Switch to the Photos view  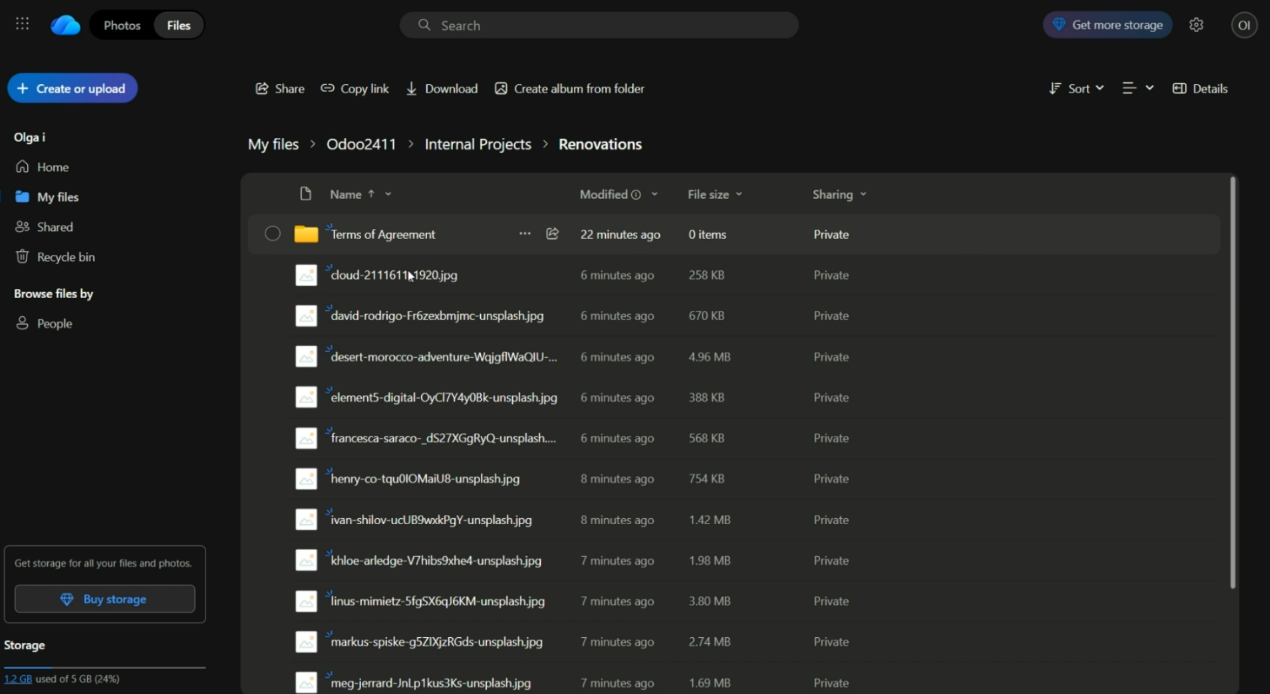pos(122,25)
